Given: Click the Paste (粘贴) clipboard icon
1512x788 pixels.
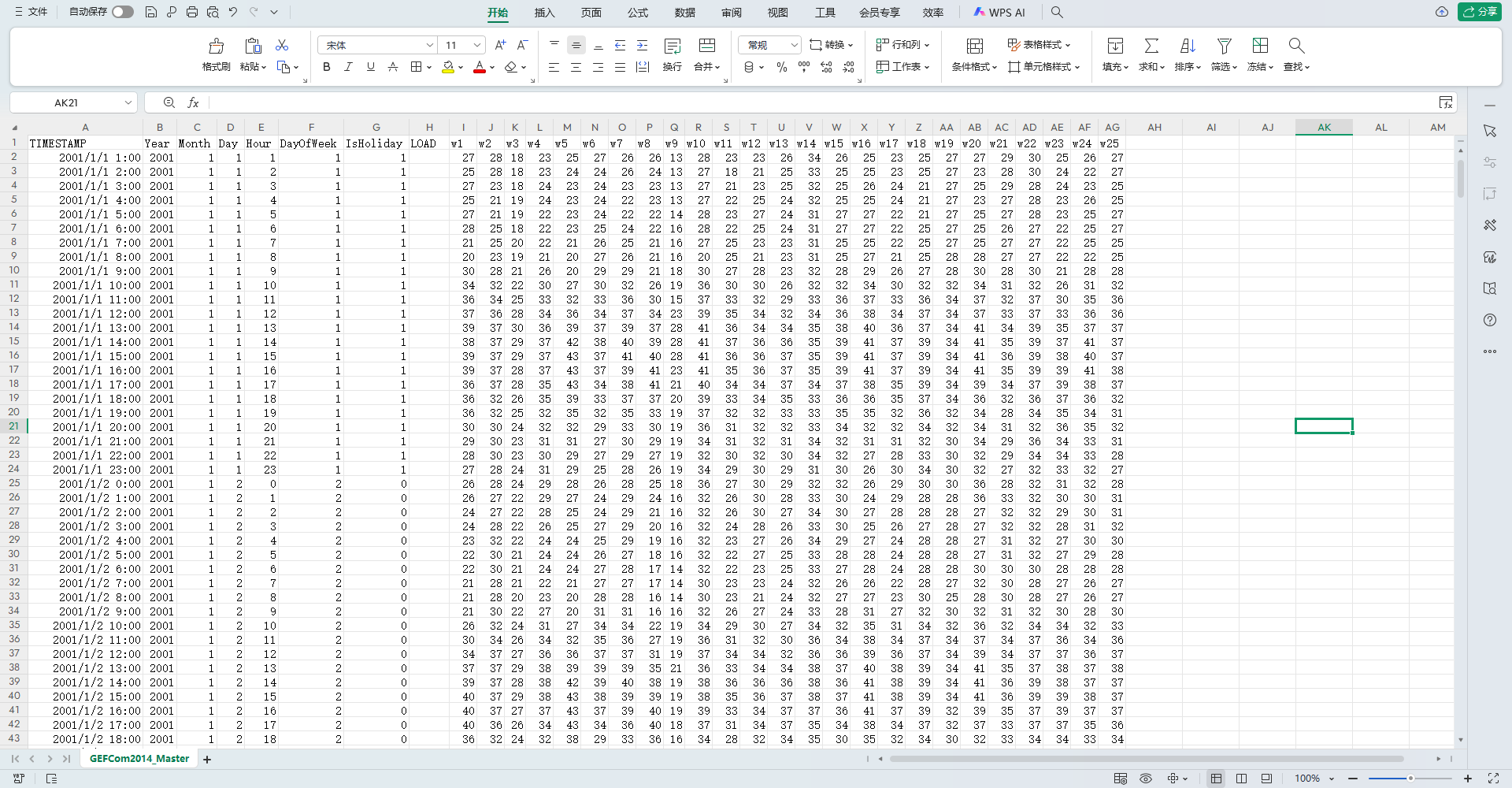Looking at the screenshot, I should coord(253,46).
